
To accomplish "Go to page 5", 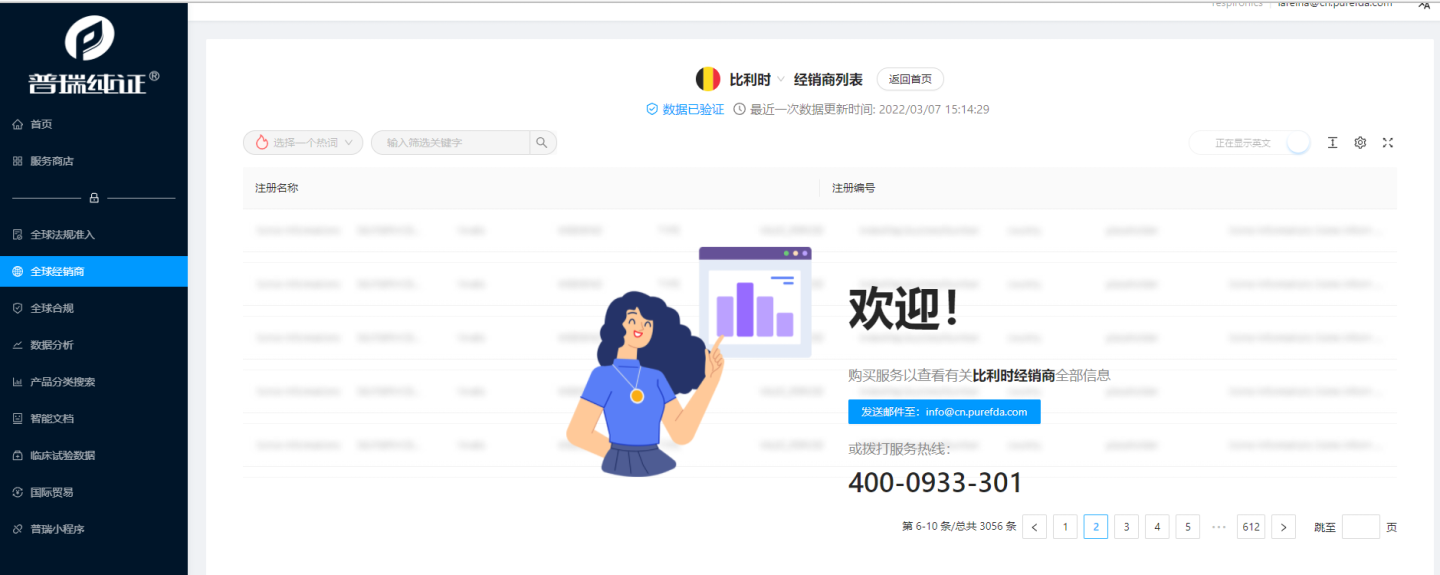I will (1188, 527).
